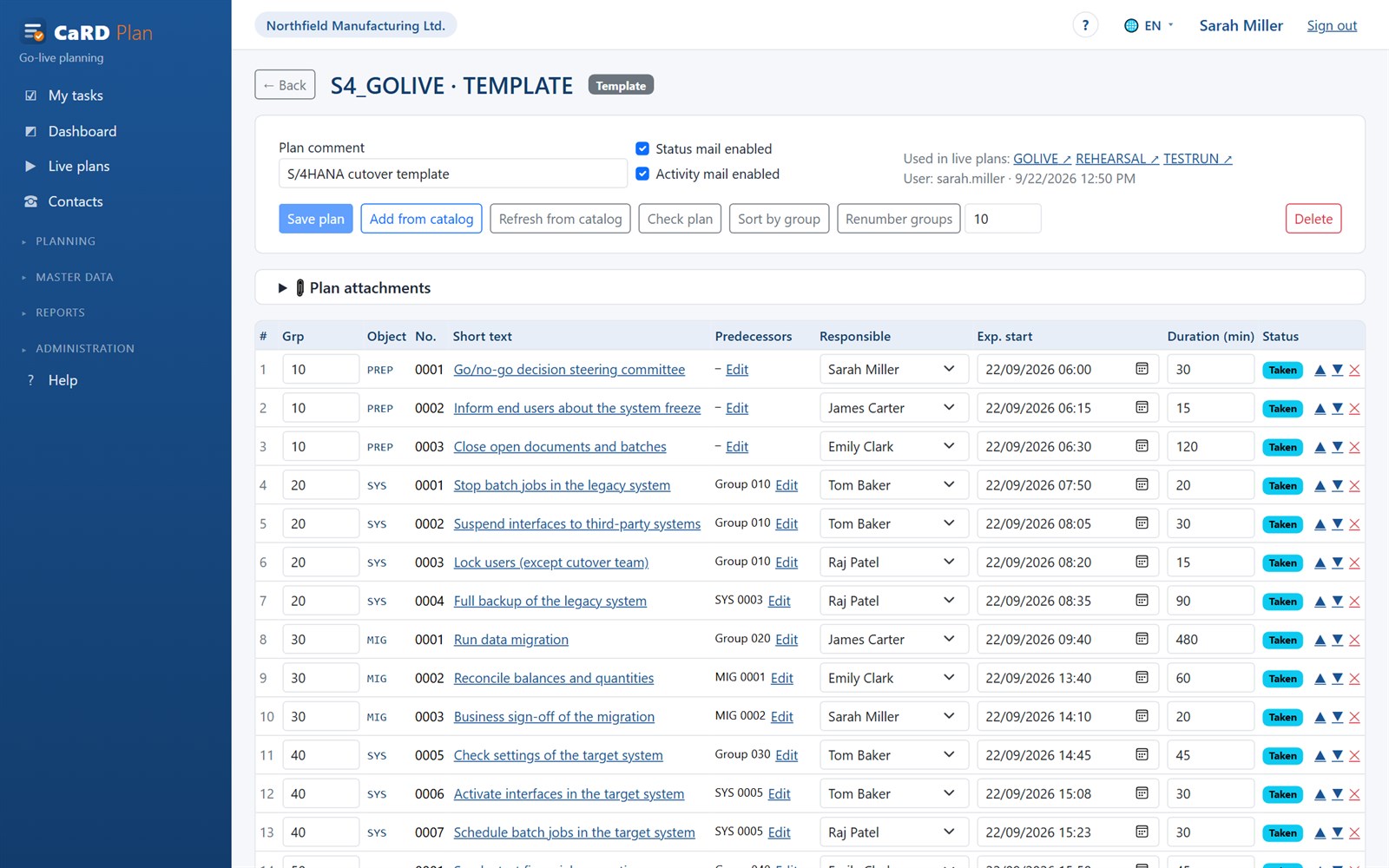Screen dimensions: 1389x868
Task: Open the GOLIVE live plan link
Action: (1042, 159)
